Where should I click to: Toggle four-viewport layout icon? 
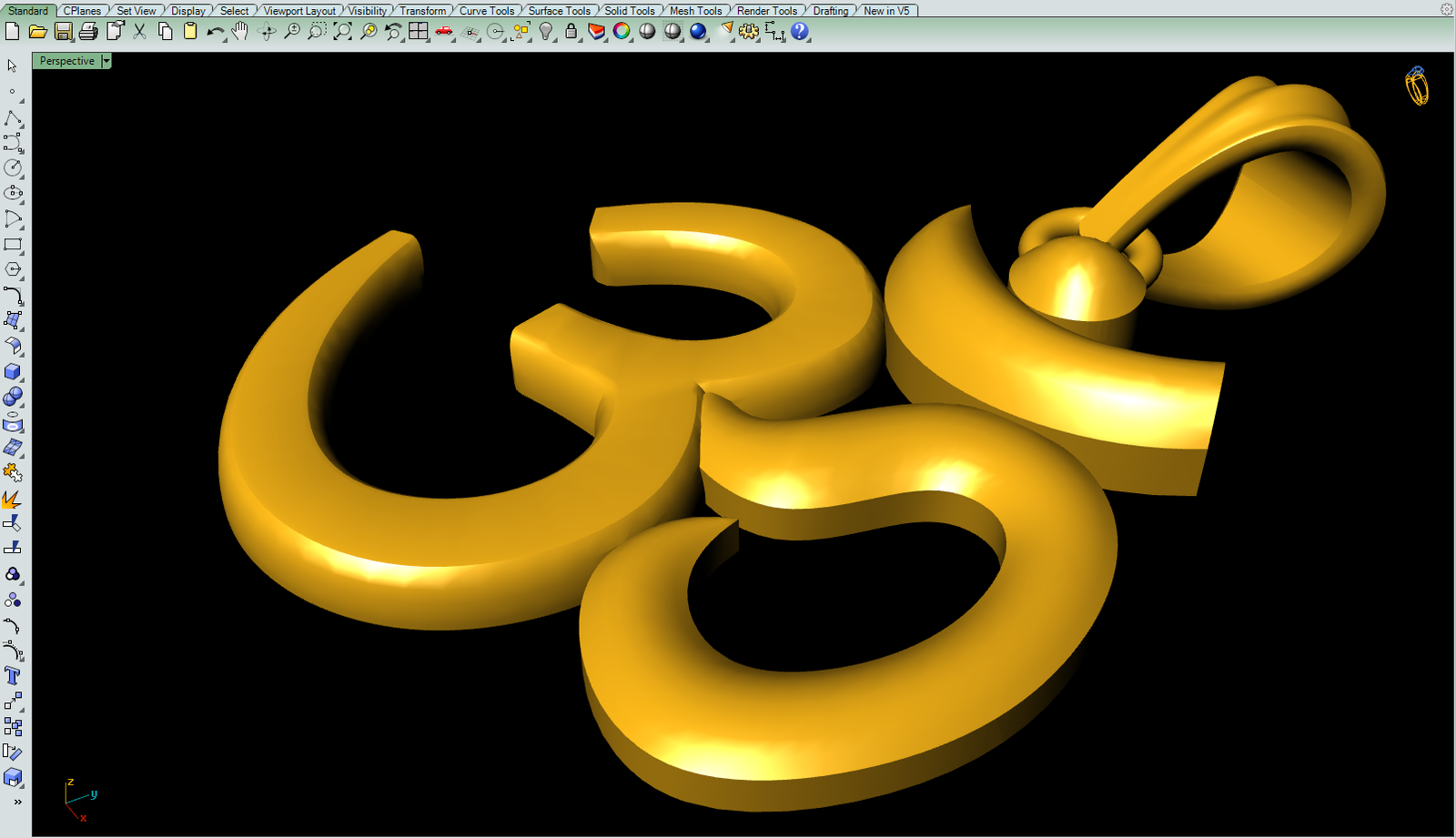(x=419, y=31)
